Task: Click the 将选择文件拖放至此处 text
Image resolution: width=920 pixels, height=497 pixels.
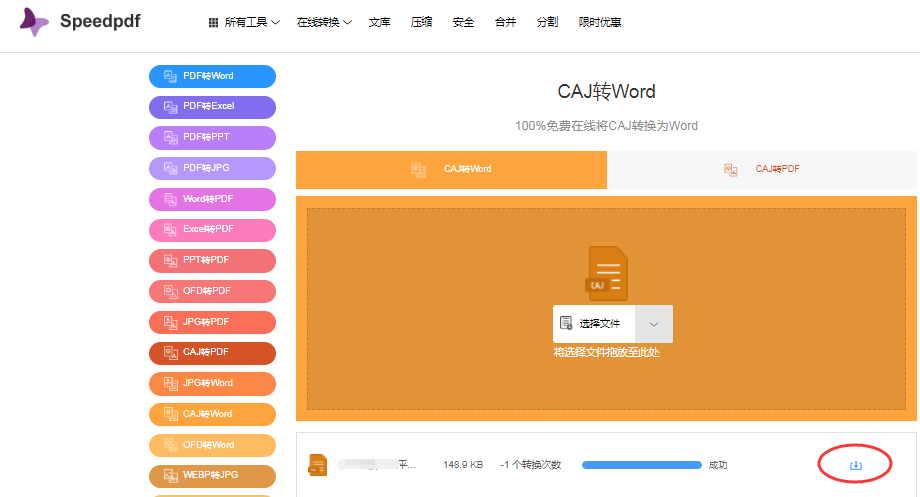Action: (607, 353)
